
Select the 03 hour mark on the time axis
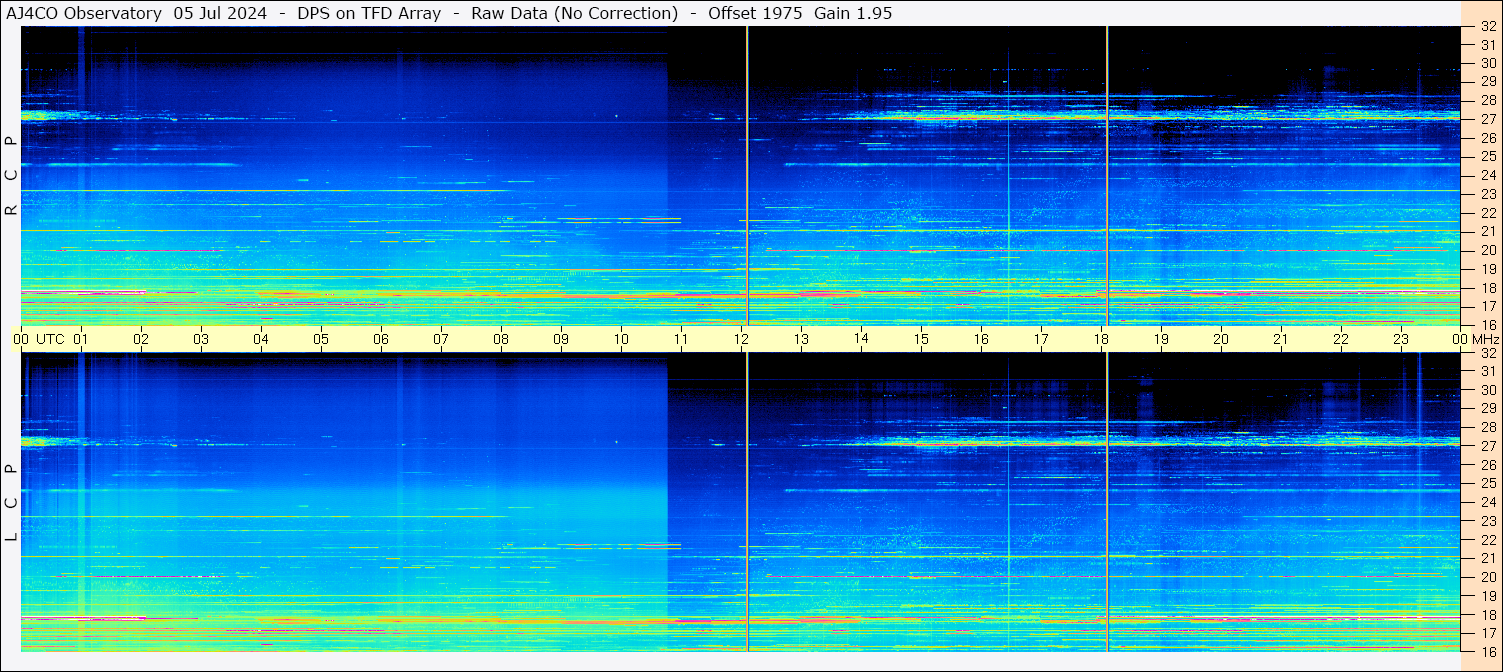click(x=201, y=339)
